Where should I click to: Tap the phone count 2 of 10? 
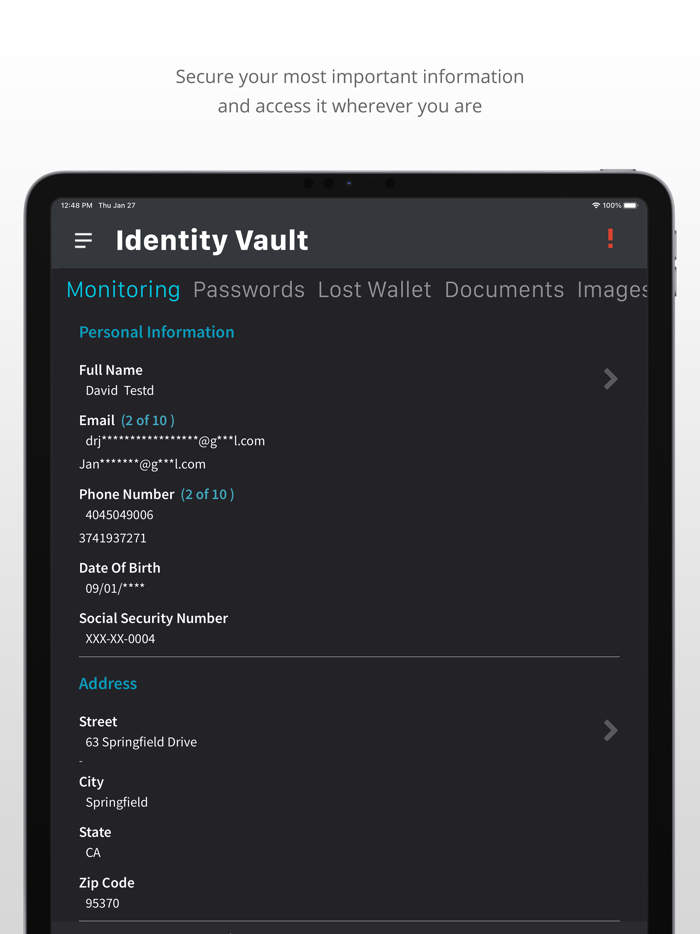[207, 494]
